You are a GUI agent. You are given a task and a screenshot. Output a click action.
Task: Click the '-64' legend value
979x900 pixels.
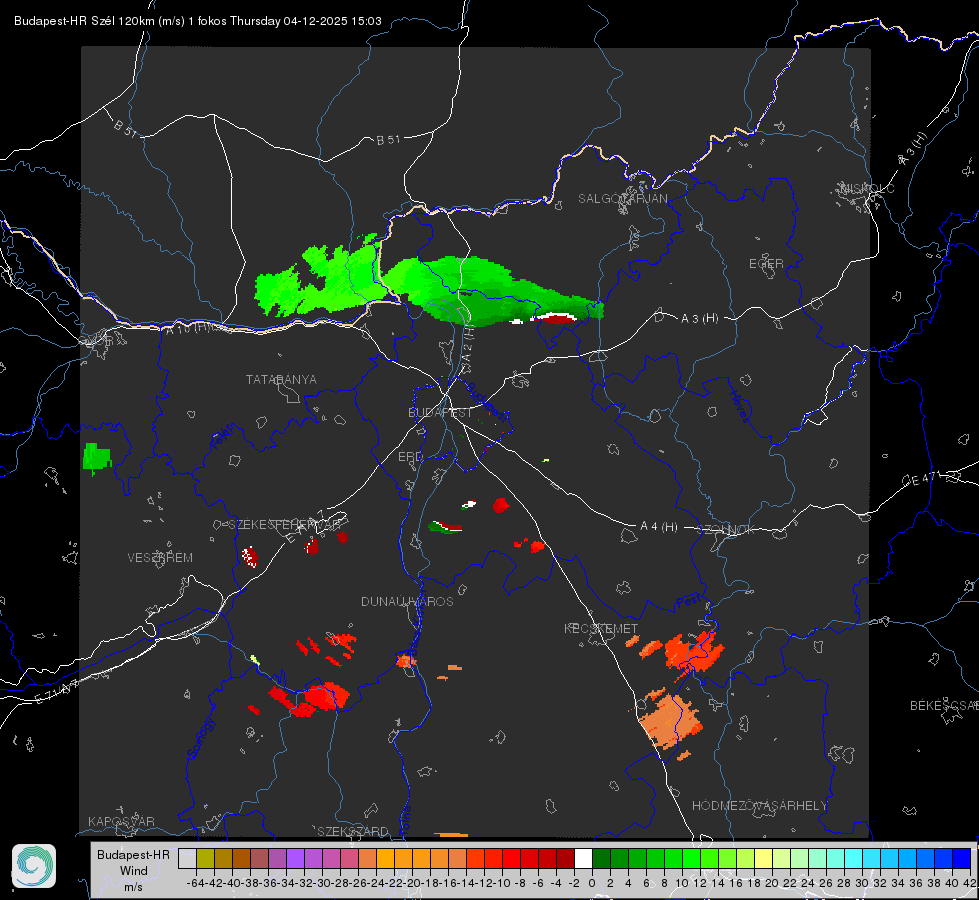[x=195, y=883]
